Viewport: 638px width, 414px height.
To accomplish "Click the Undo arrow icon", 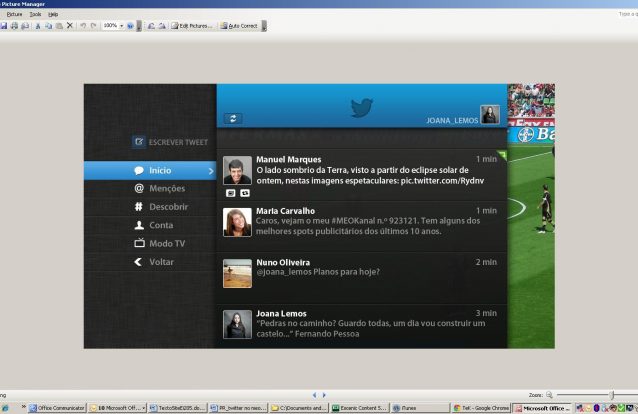I will click(81, 25).
